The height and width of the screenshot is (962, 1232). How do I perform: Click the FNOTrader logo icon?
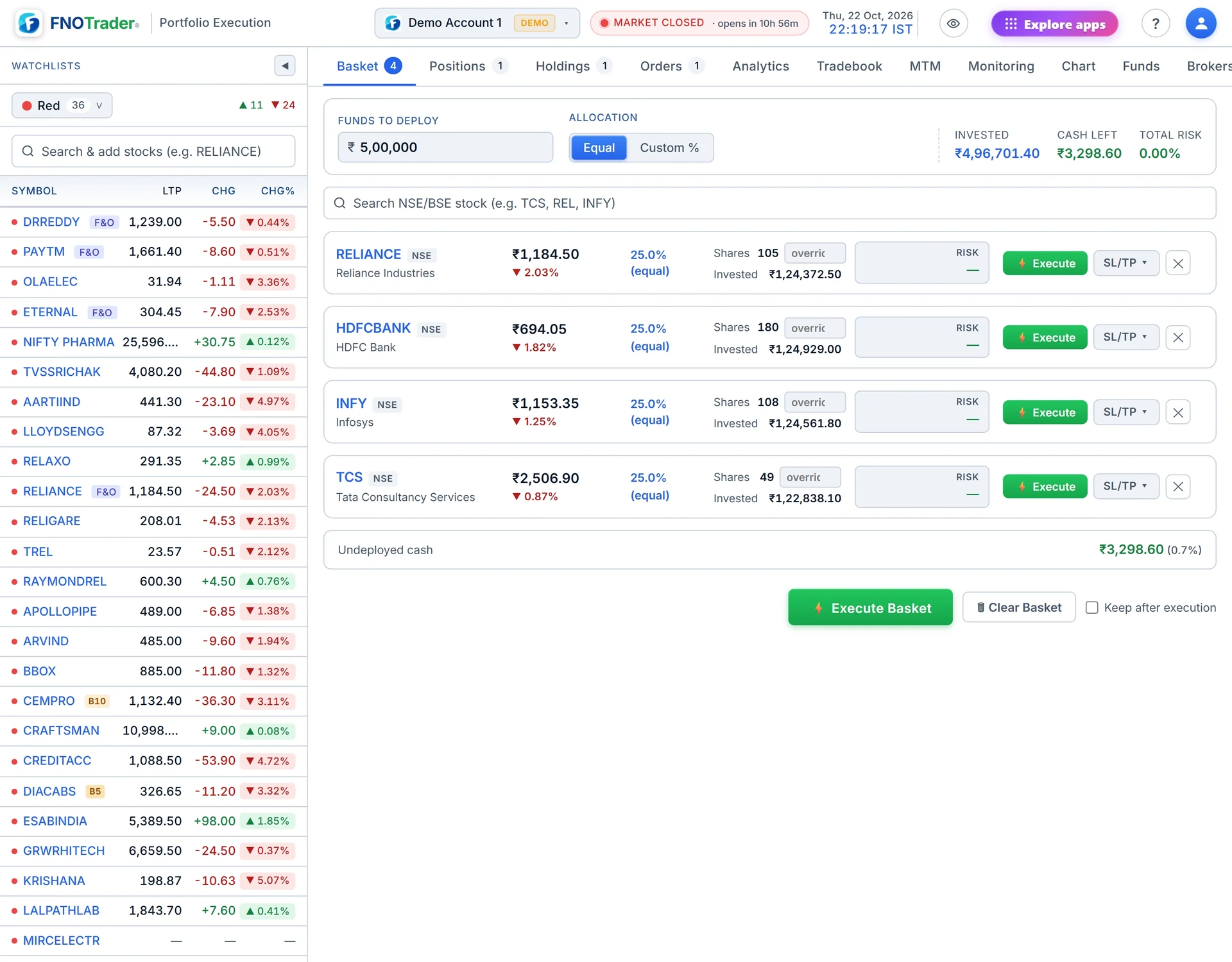pos(30,23)
